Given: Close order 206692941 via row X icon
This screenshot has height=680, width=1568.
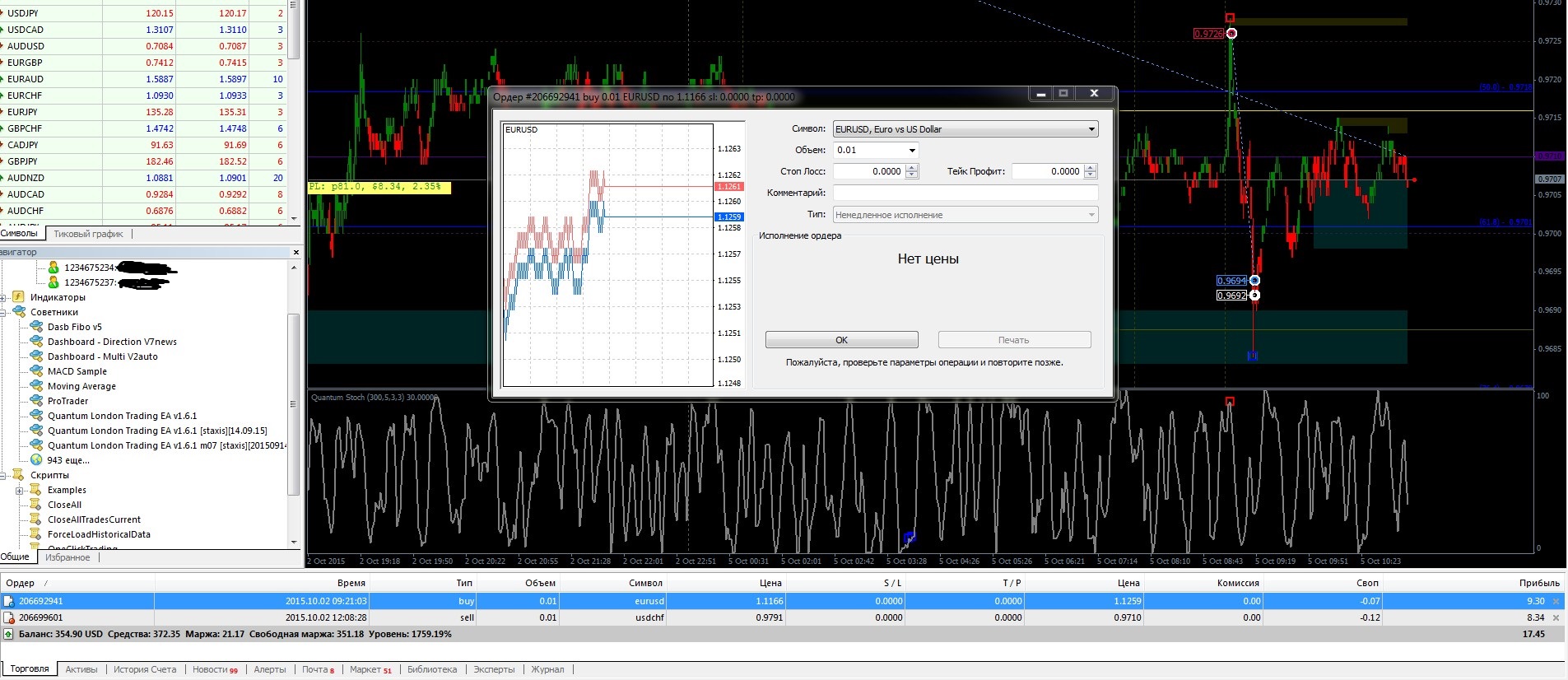Looking at the screenshot, I should (1556, 601).
